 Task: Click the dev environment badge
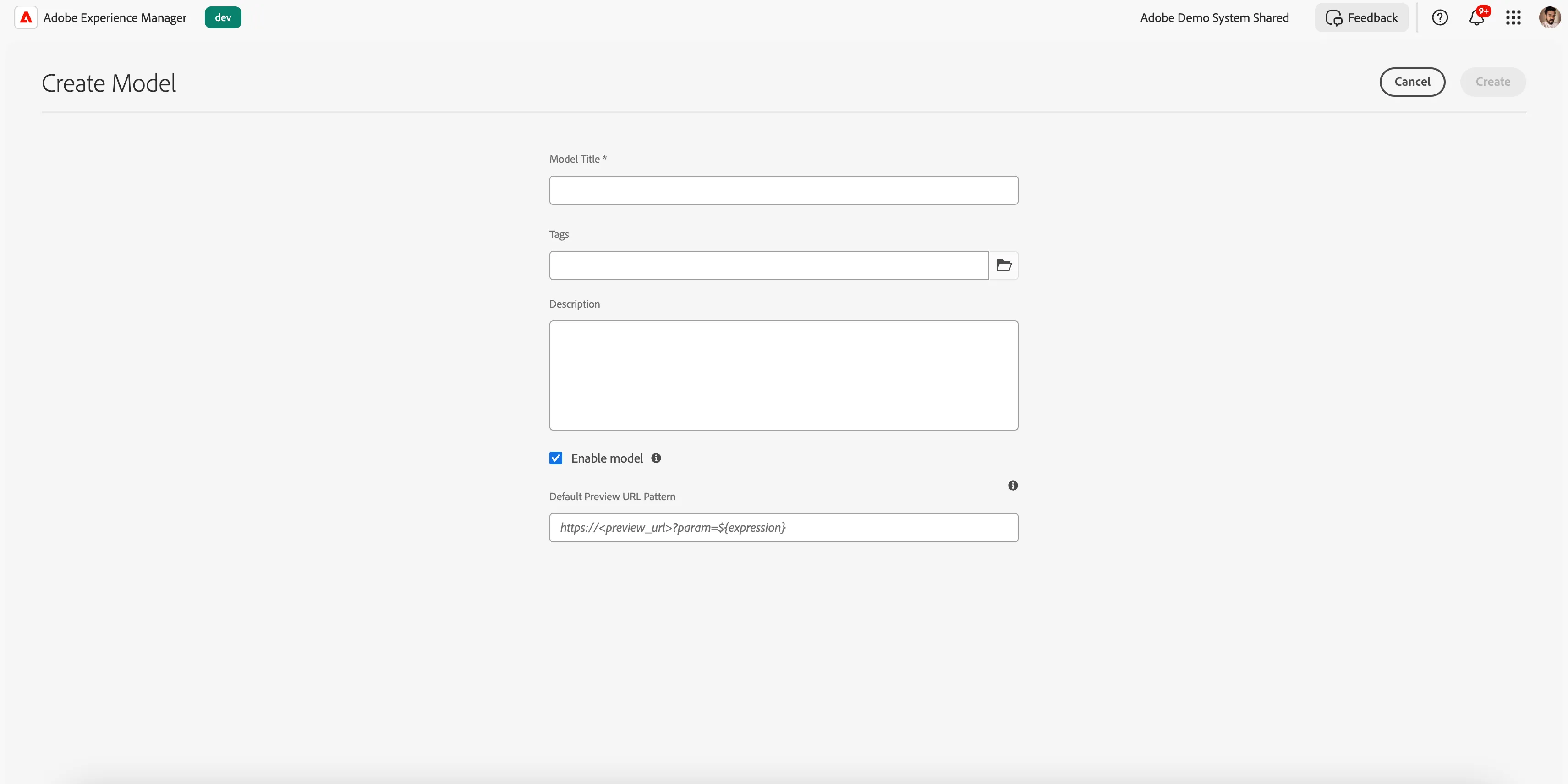coord(223,18)
